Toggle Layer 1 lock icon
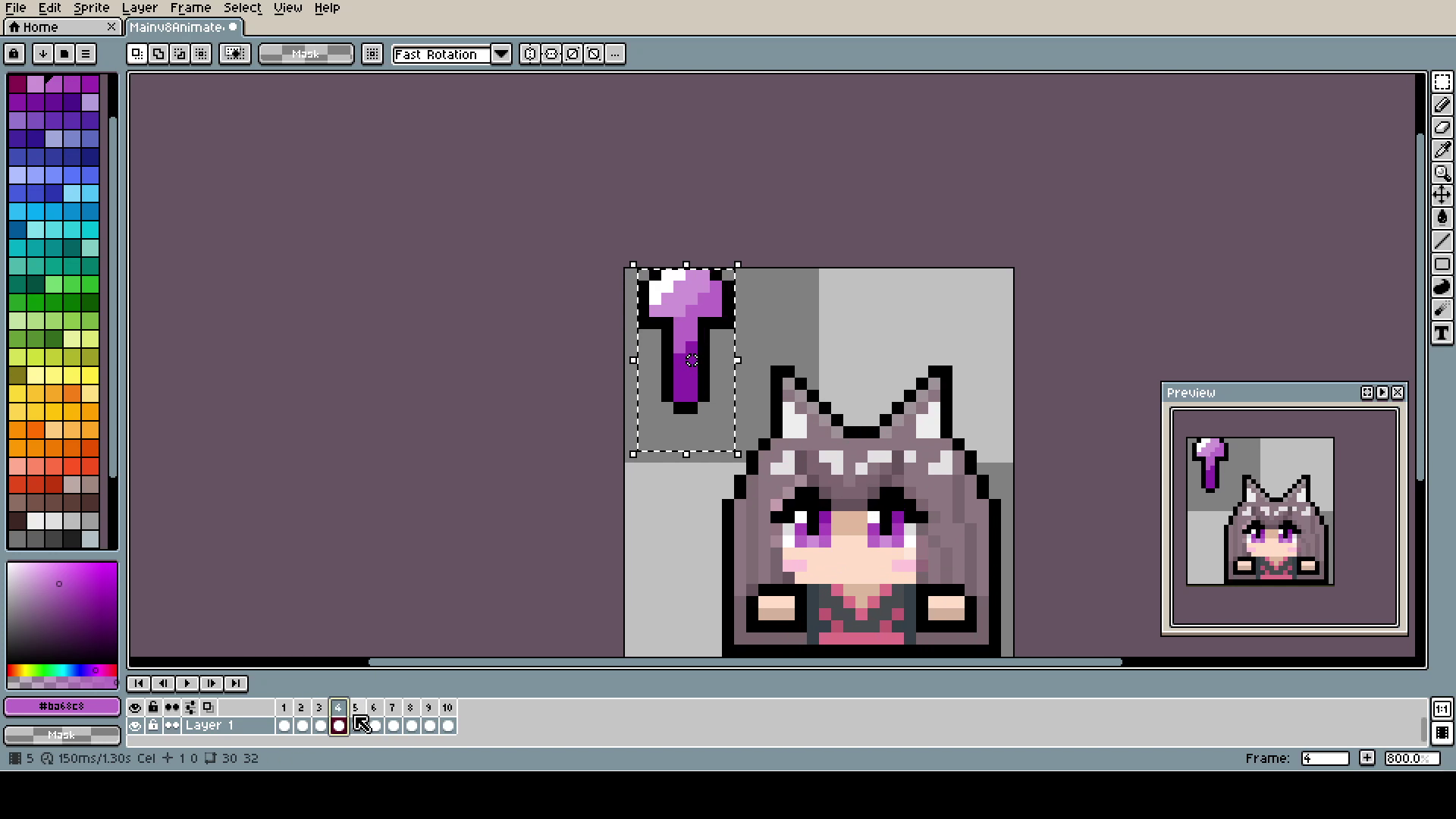 pyautogui.click(x=153, y=726)
